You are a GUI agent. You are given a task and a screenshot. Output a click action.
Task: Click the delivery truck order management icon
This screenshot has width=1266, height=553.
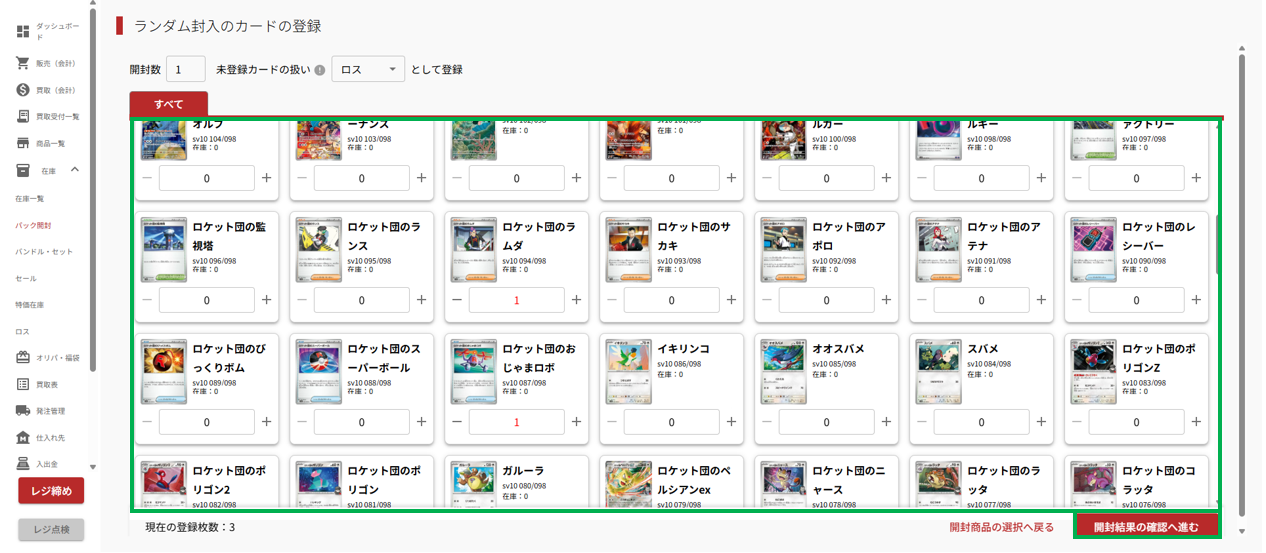[x=23, y=411]
